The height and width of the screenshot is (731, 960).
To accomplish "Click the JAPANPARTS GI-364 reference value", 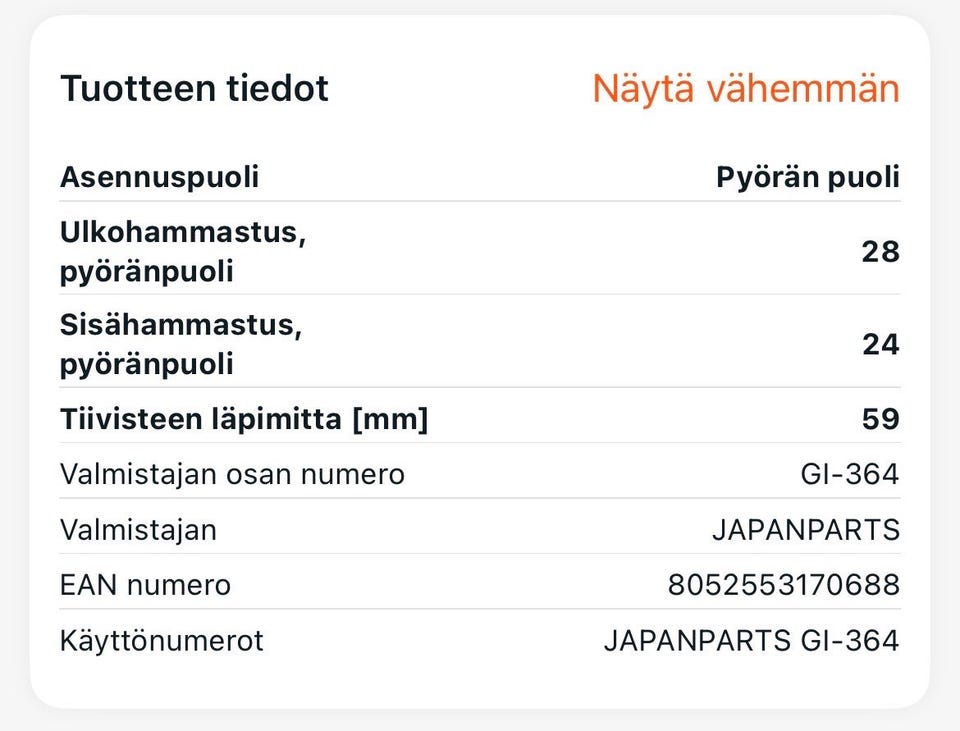I will [x=751, y=640].
